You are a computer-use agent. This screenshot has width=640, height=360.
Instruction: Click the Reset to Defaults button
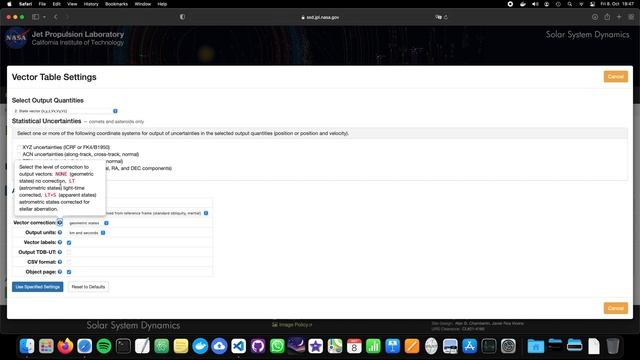88,287
